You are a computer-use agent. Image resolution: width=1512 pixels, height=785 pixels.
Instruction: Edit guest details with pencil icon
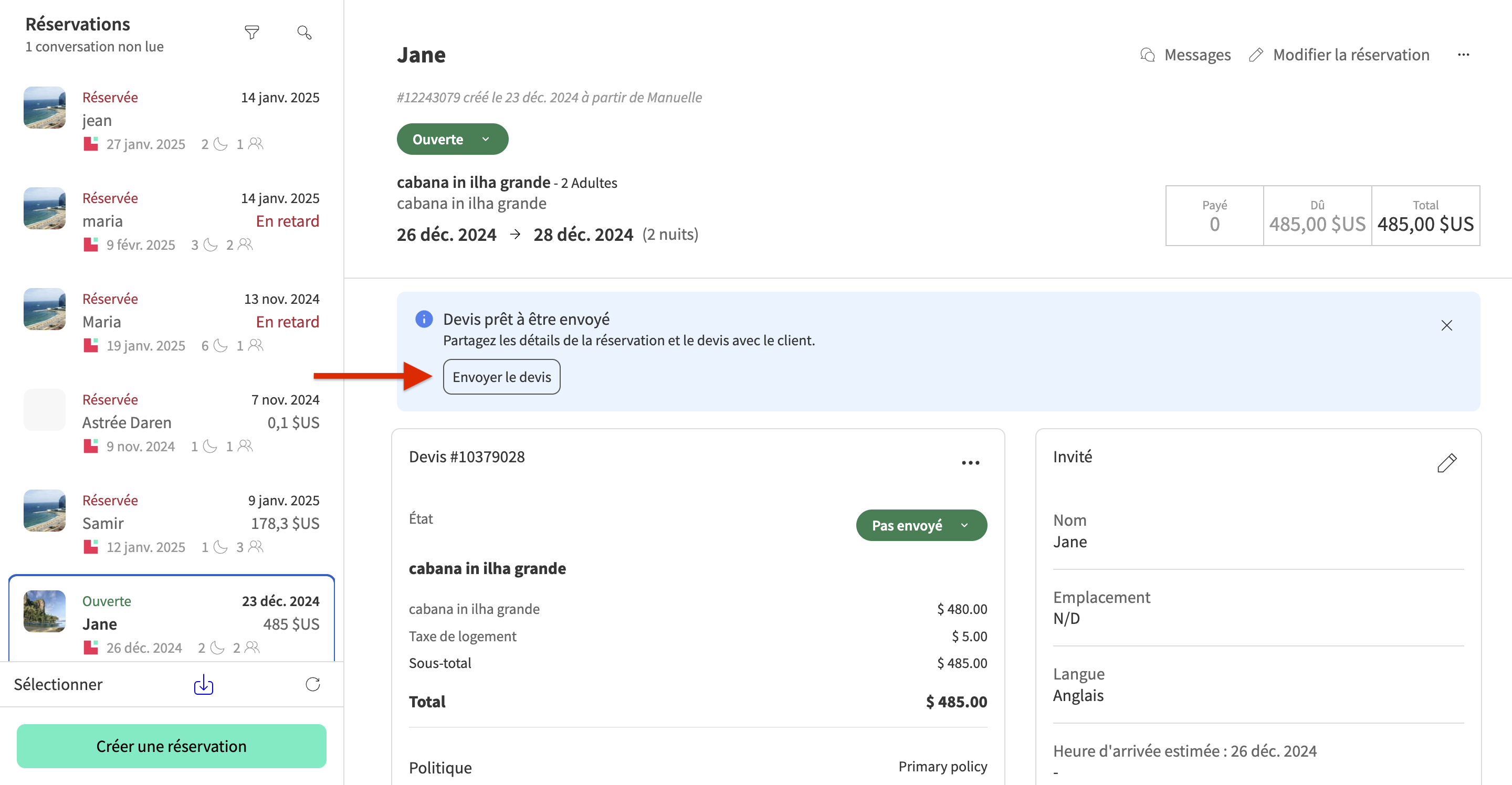1446,463
